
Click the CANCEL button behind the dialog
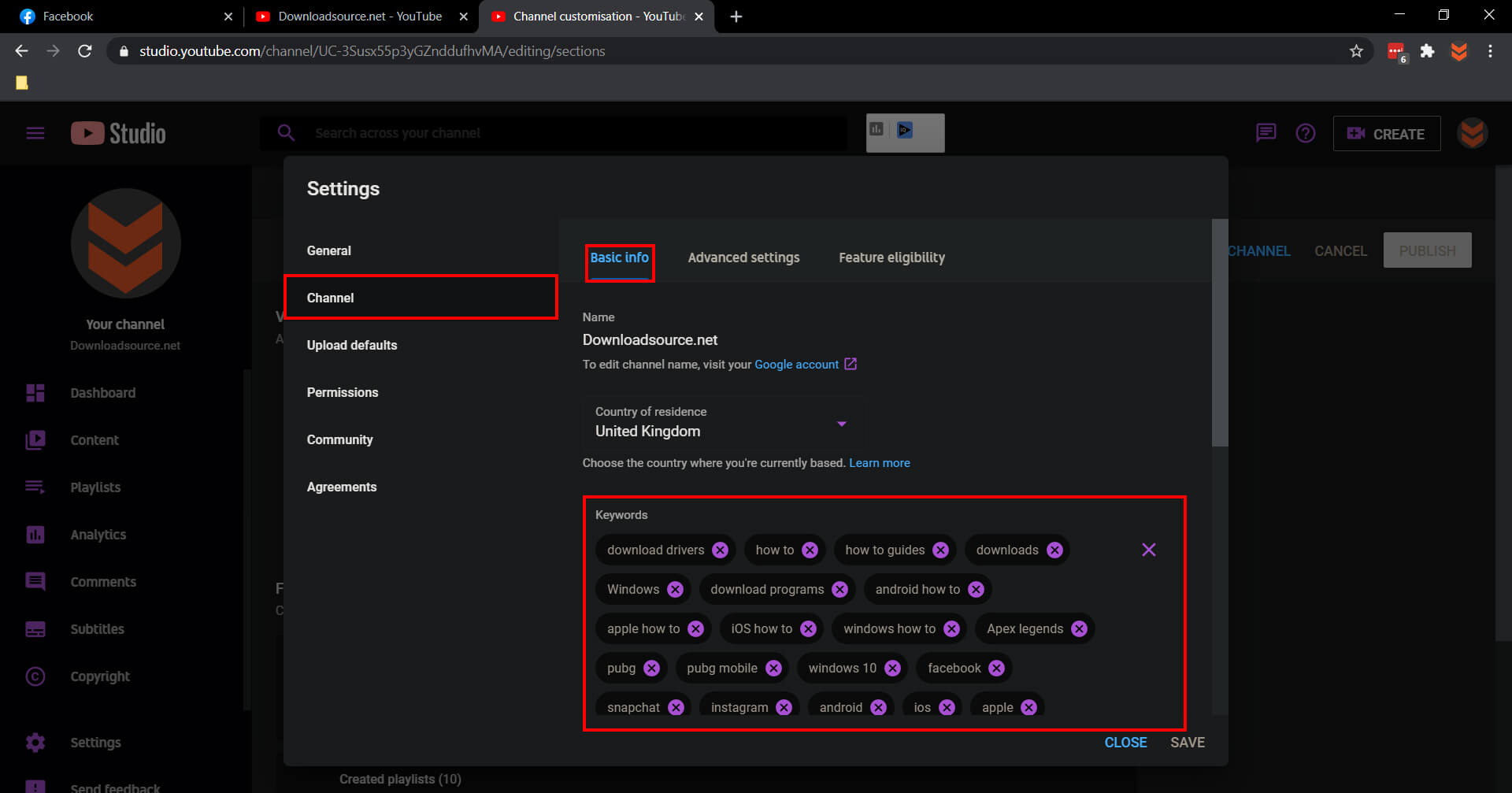1340,251
